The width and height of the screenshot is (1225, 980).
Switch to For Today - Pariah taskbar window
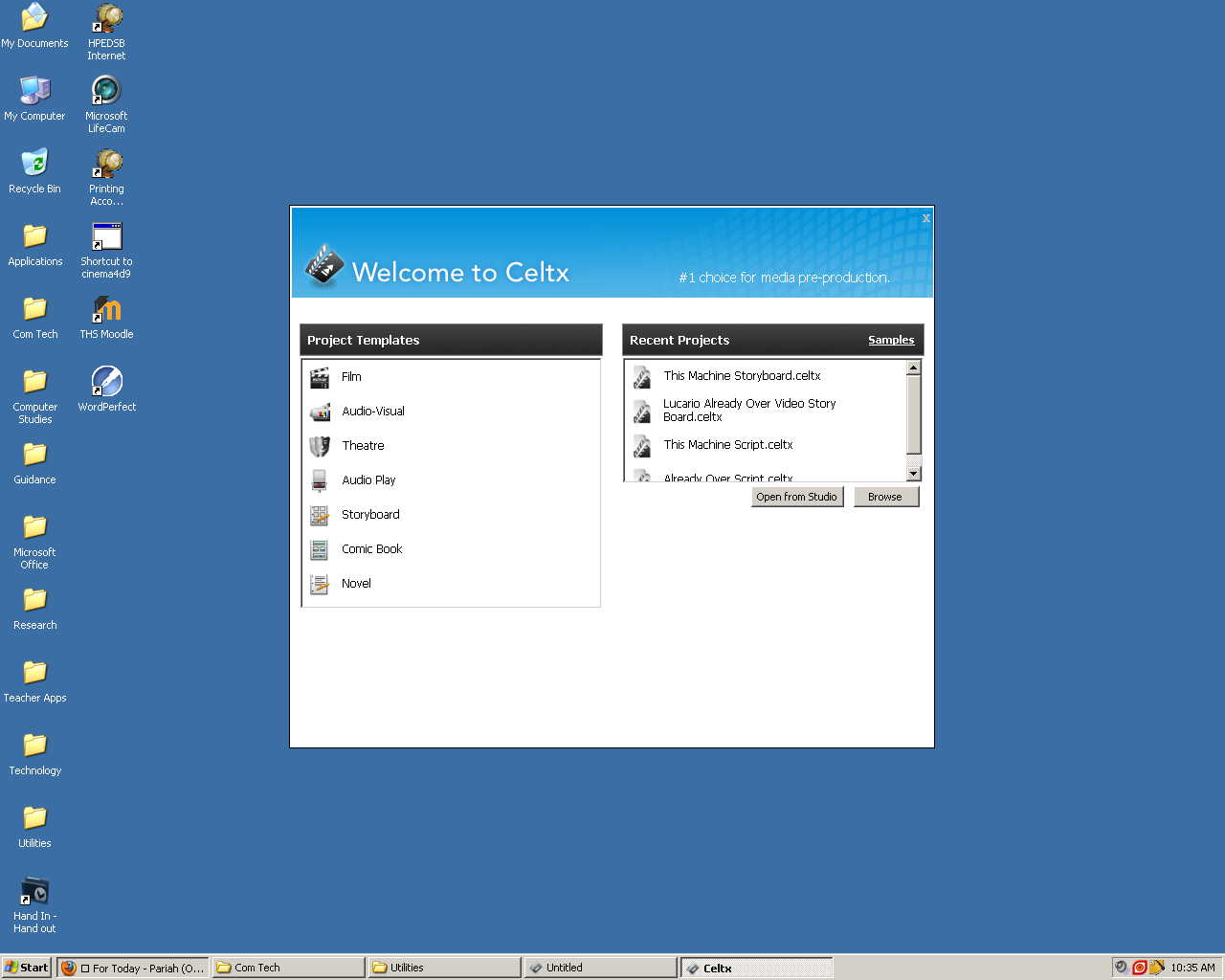133,968
